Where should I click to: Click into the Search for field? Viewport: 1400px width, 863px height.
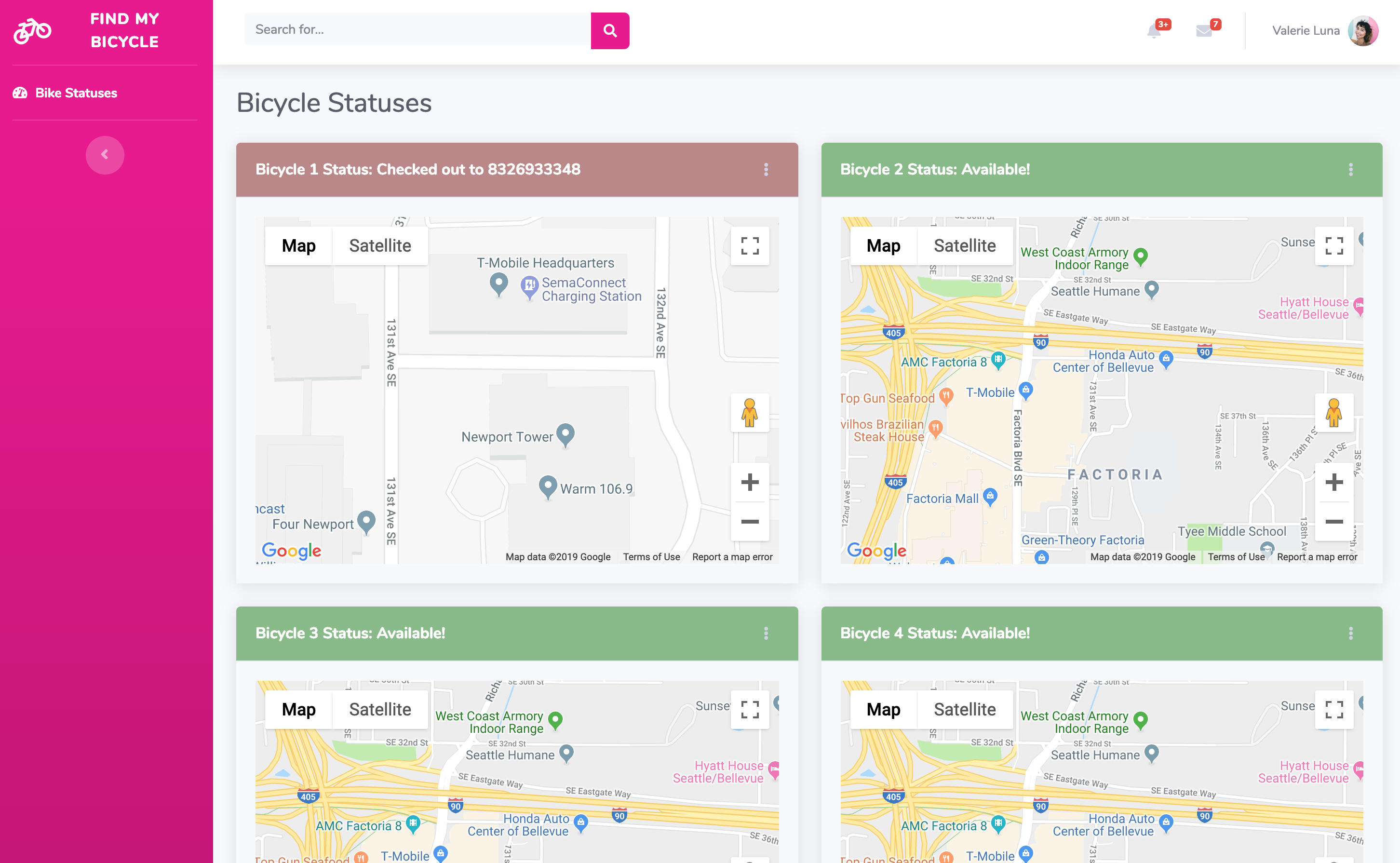(417, 30)
